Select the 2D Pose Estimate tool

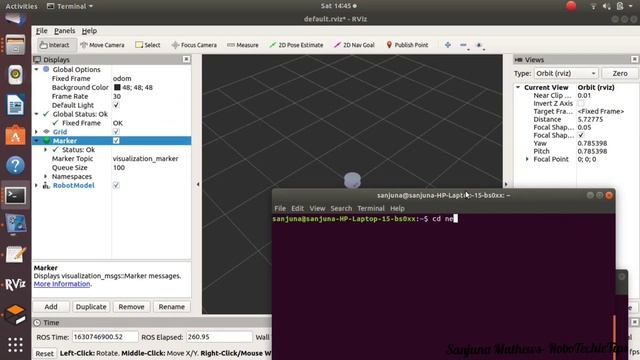[x=296, y=45]
